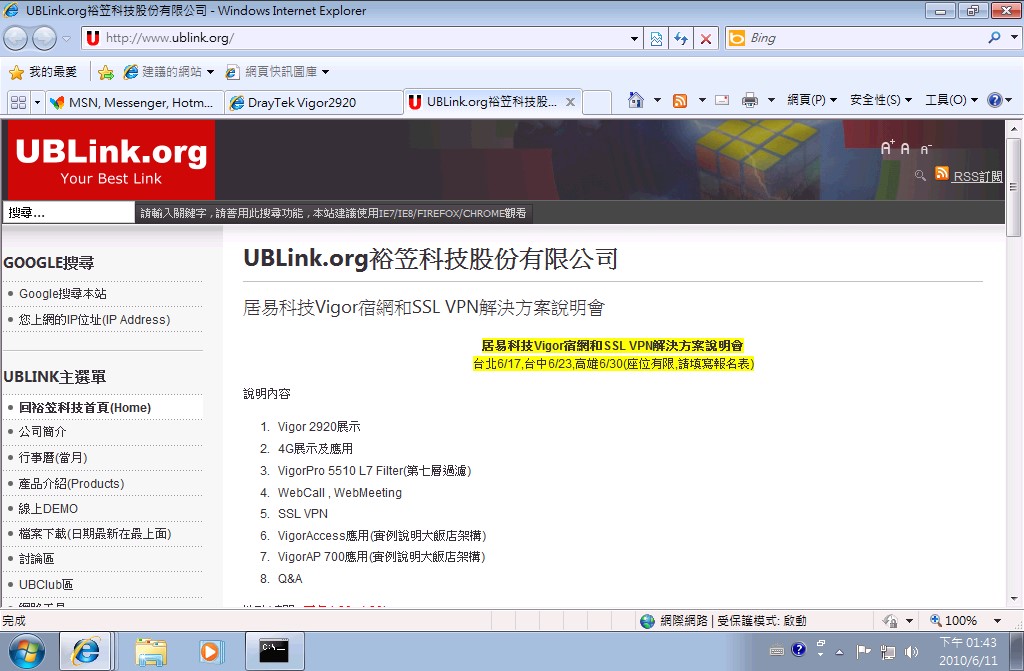The height and width of the screenshot is (671, 1024).
Task: Open the 安全性(S) Safety menu
Action: tap(880, 100)
